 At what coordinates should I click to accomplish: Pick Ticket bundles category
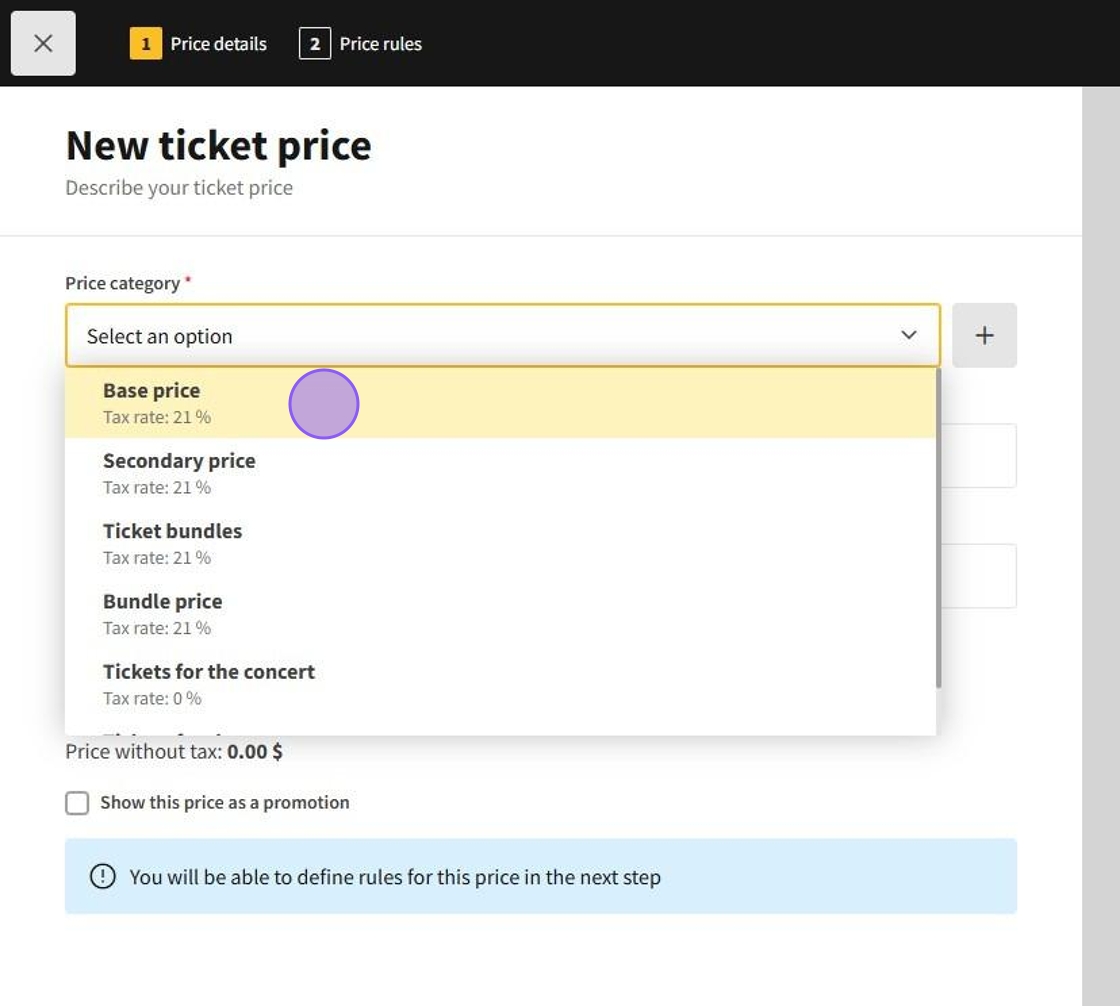(173, 542)
